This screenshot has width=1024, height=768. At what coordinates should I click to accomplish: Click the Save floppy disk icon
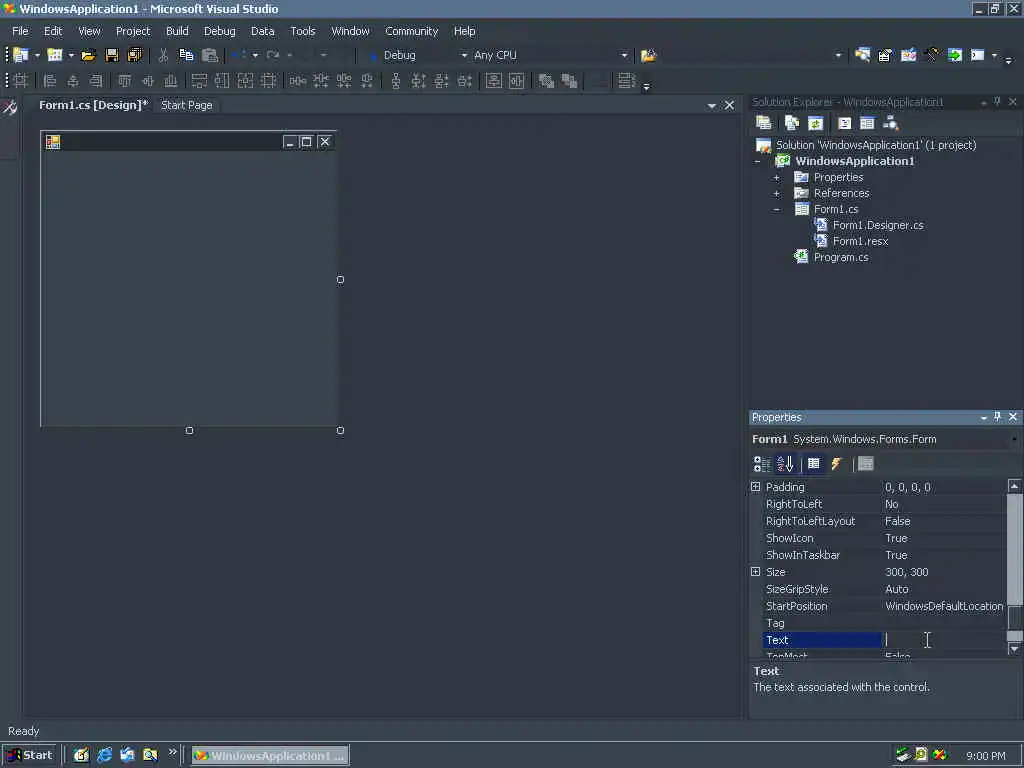point(112,56)
